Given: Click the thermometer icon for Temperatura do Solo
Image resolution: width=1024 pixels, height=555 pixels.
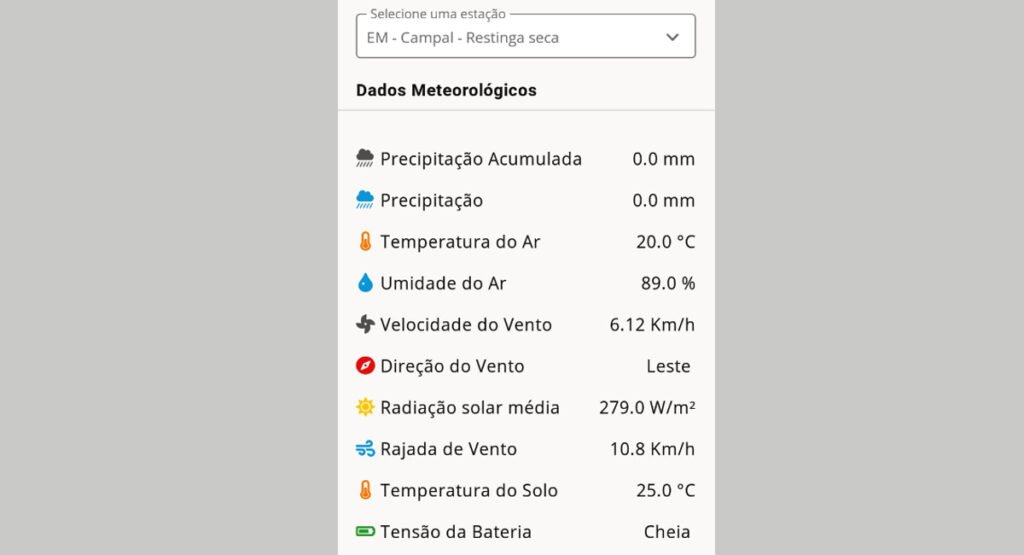Looking at the screenshot, I should click(x=365, y=490).
